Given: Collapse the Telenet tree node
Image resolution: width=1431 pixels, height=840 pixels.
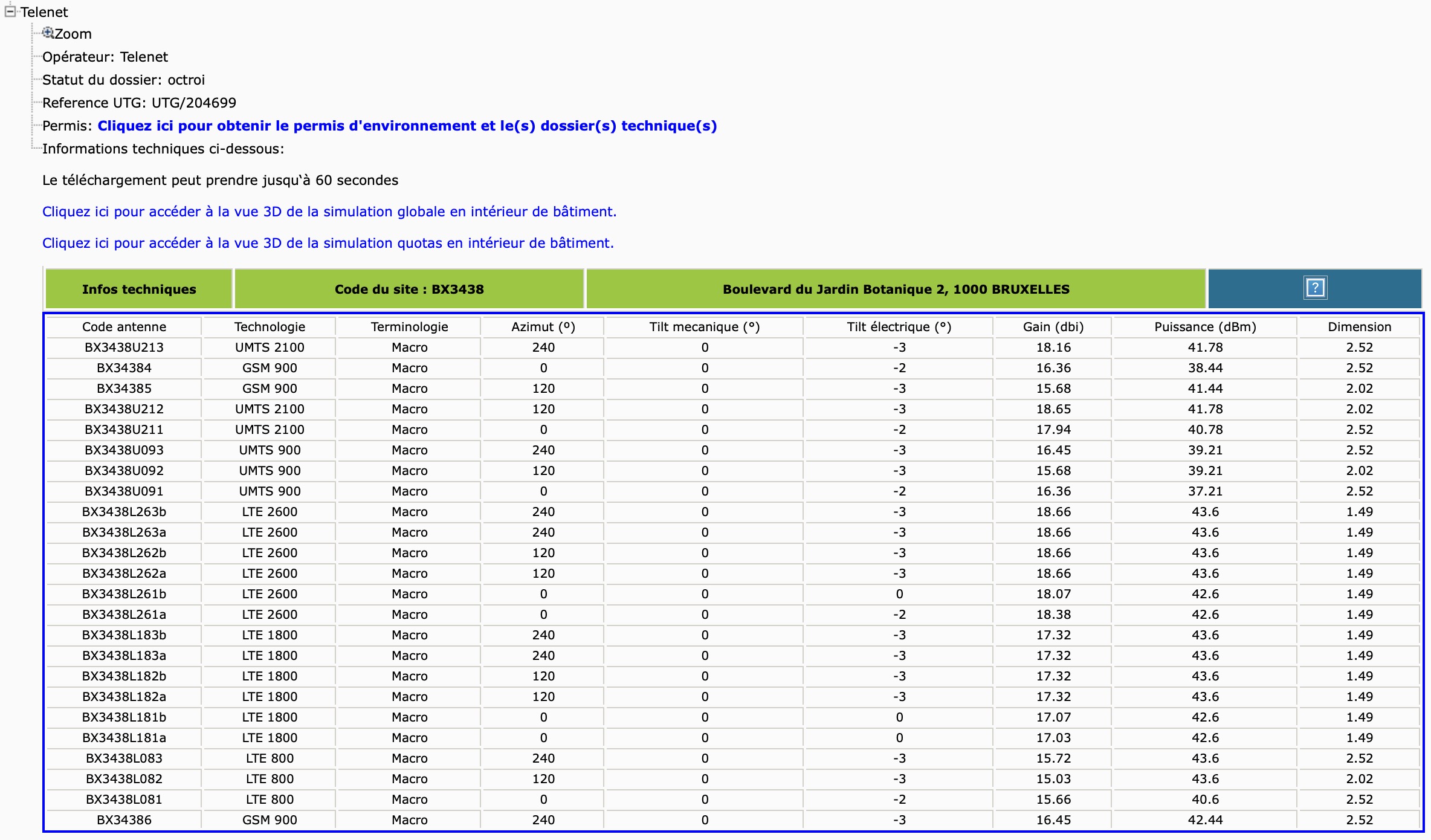Looking at the screenshot, I should pos(10,11).
